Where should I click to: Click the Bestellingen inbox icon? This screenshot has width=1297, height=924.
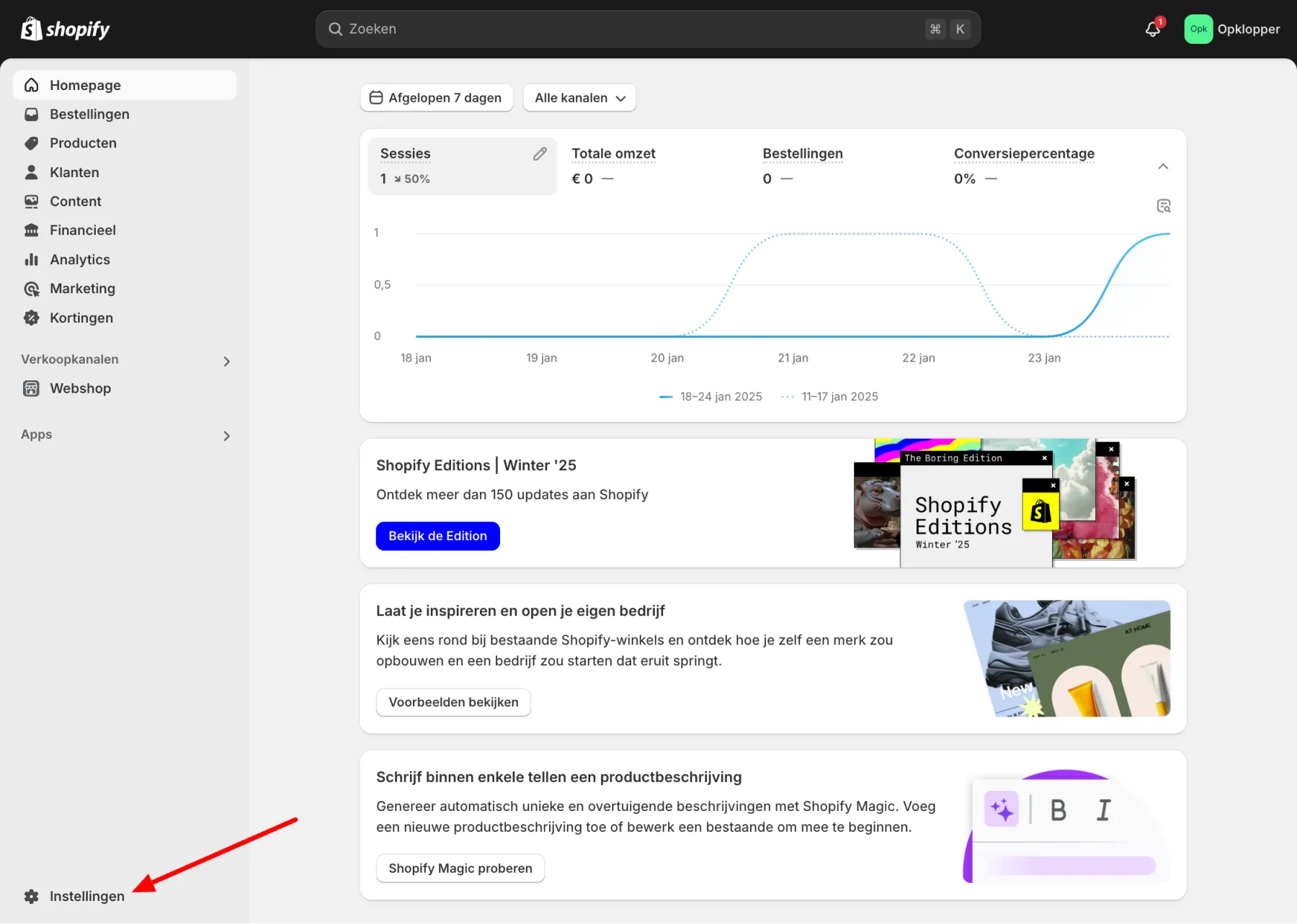[x=32, y=114]
